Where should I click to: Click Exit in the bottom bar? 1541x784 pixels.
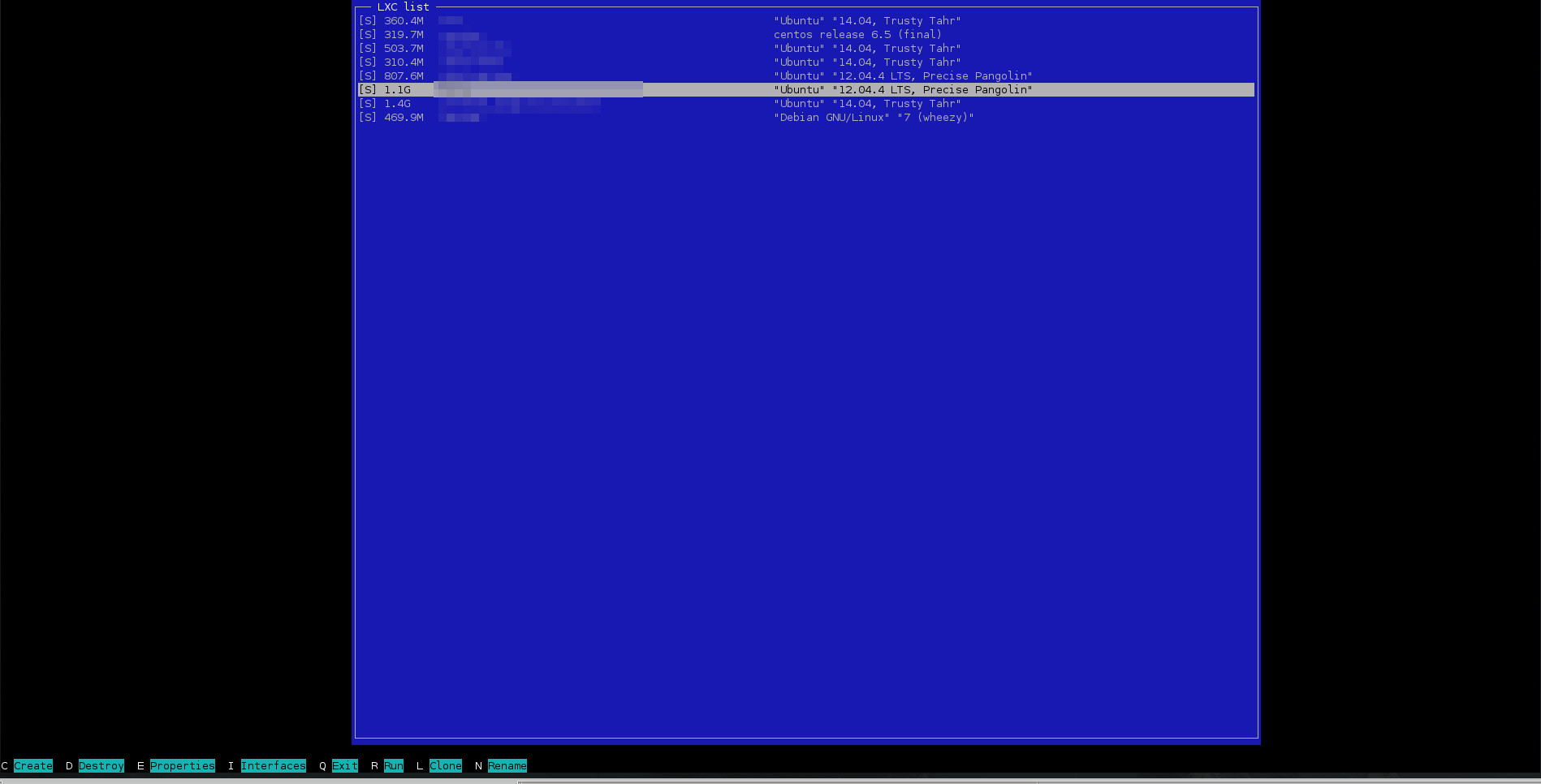345,765
